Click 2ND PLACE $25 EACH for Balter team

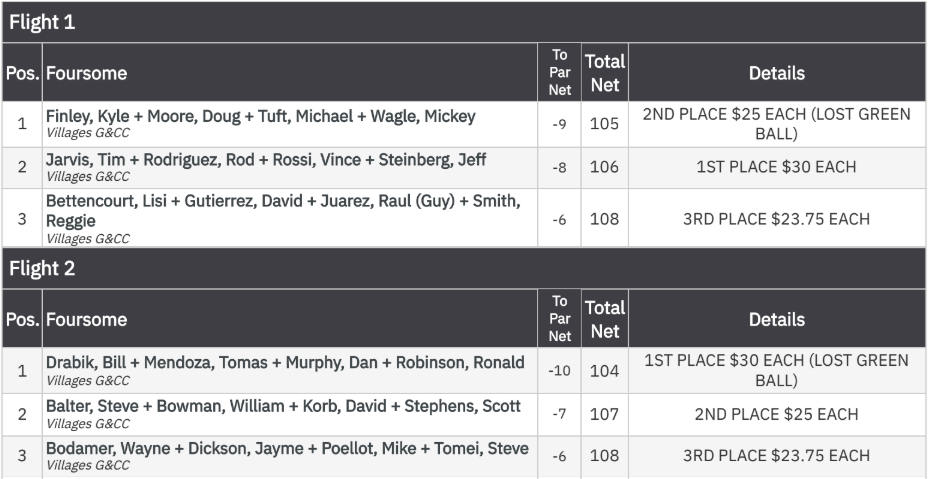(x=777, y=414)
